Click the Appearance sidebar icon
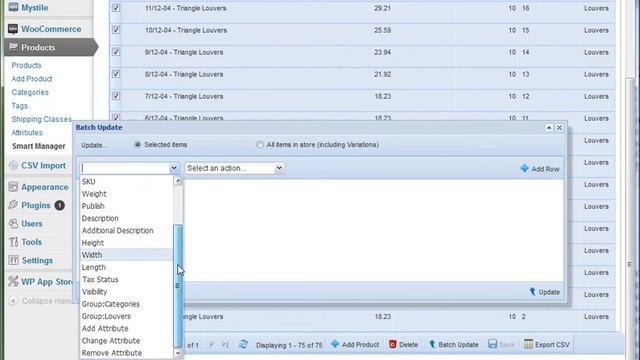 coord(13,187)
